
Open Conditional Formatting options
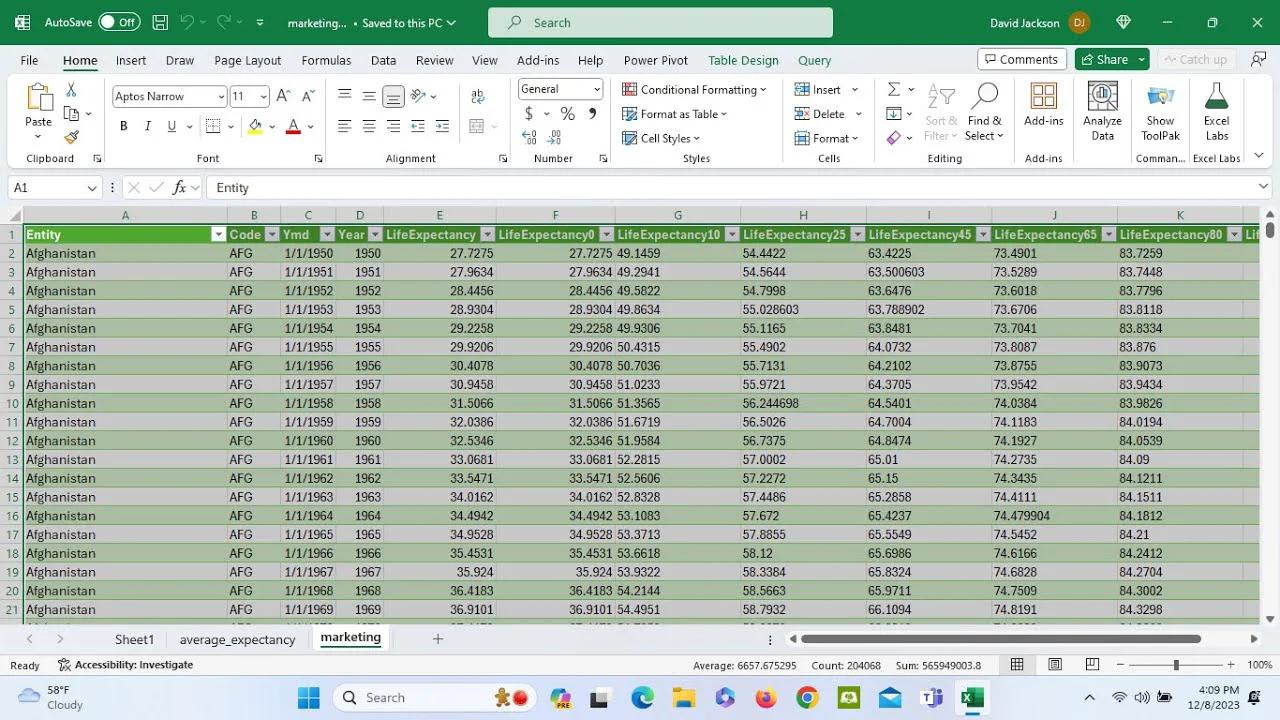(x=695, y=89)
